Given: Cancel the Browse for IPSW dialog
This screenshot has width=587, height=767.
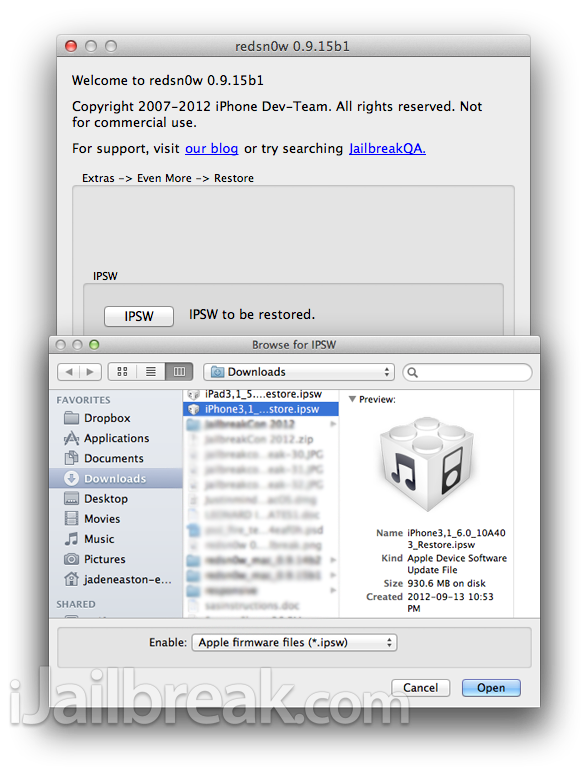Looking at the screenshot, I should pos(420,688).
